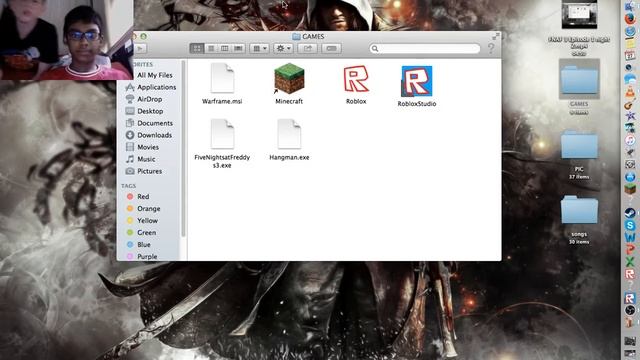The image size is (640, 360).
Task: Switch Finder to column view
Action: pyautogui.click(x=224, y=49)
